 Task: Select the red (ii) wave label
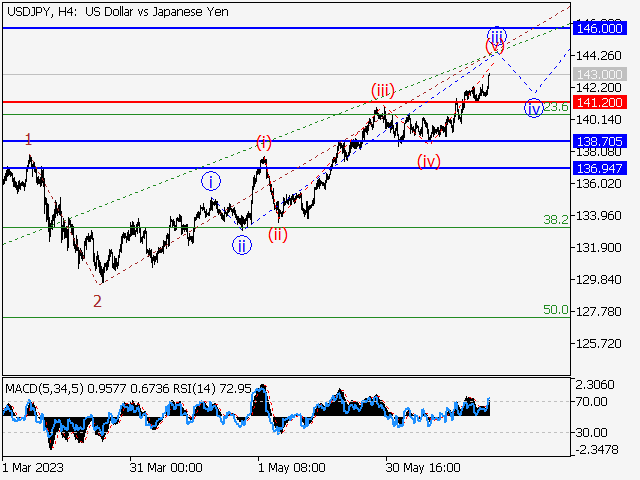(278, 234)
